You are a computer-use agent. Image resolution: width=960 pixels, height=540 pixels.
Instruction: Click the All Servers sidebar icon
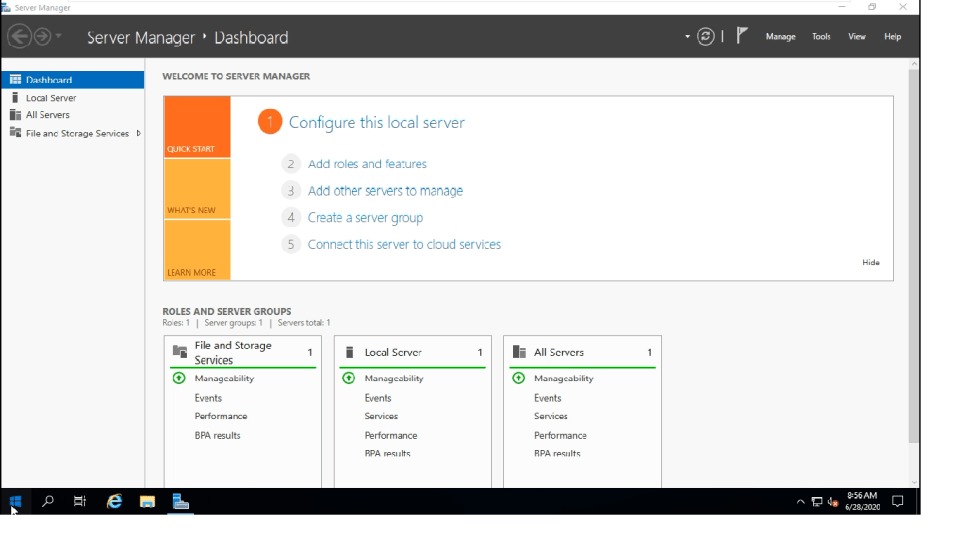point(15,114)
